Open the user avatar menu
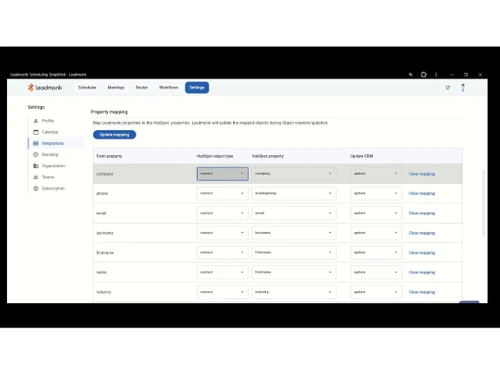 click(463, 88)
